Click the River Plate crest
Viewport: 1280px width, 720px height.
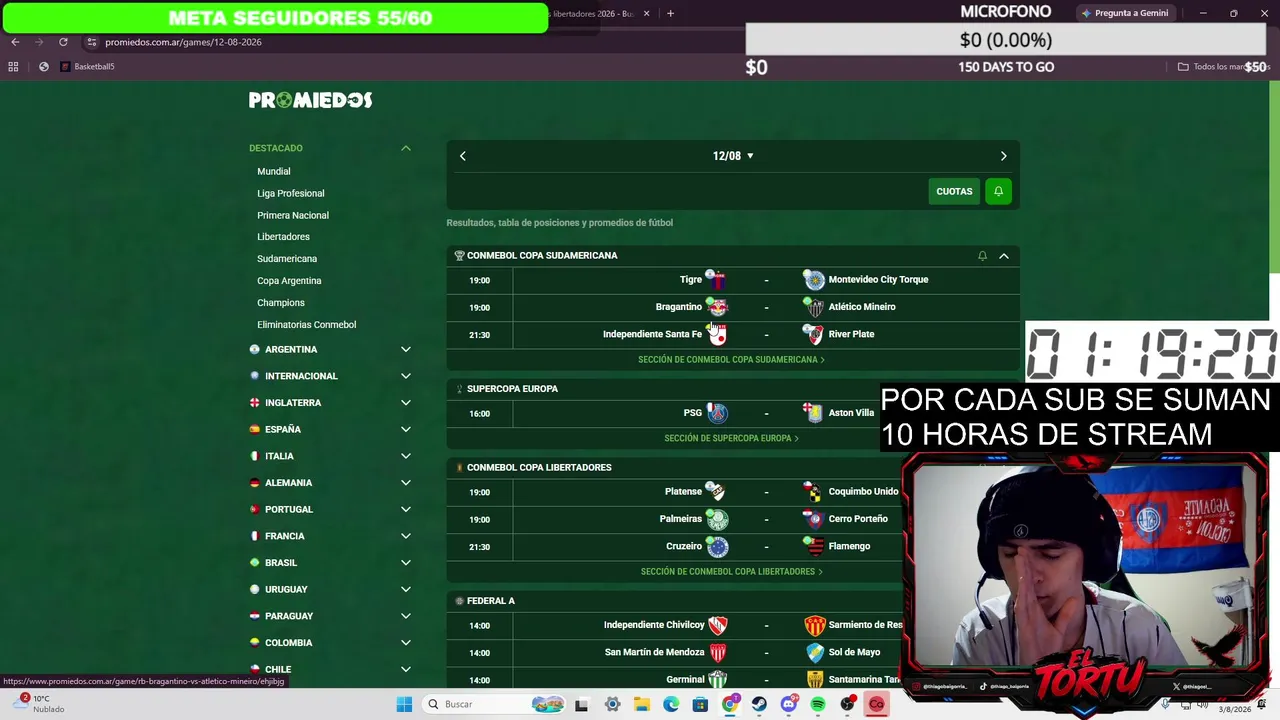[815, 334]
